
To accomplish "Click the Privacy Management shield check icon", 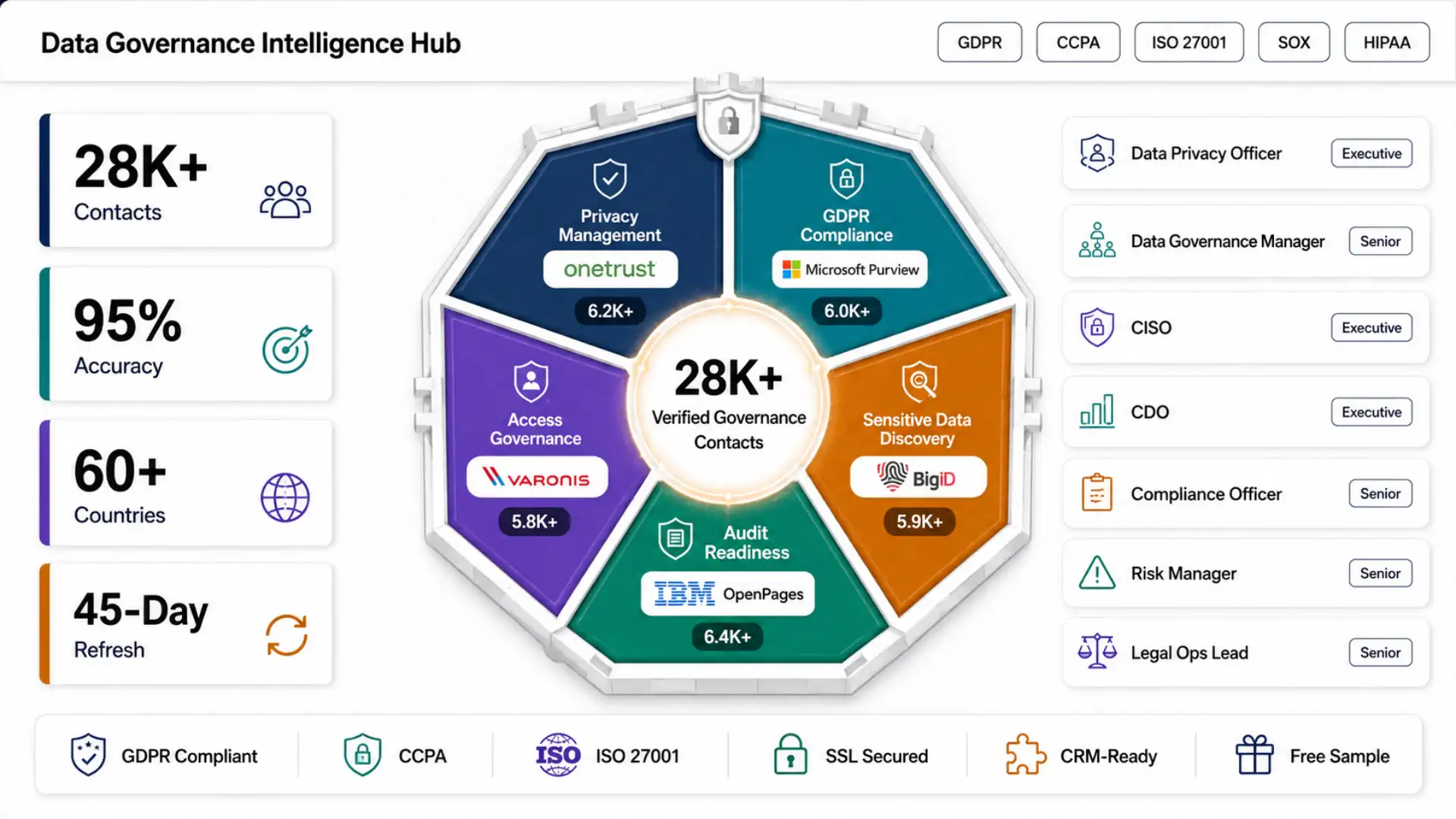I will [x=610, y=179].
